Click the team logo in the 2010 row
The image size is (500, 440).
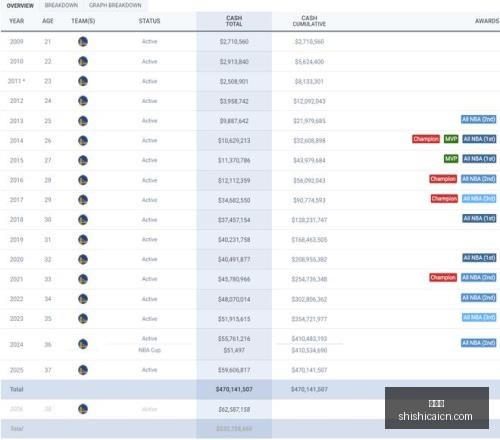83,61
